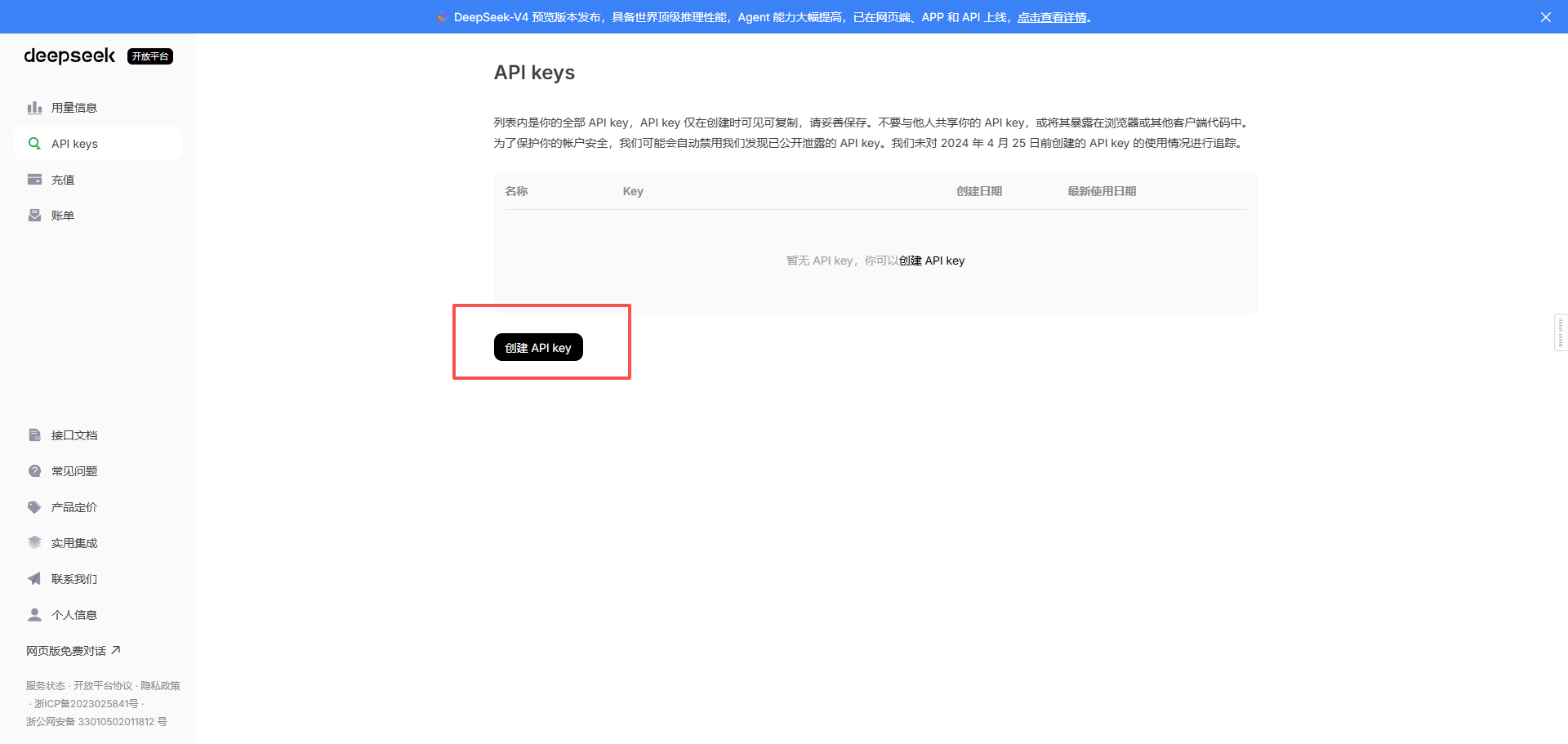Click the inline 创建 API key link in the empty table
Screen dimensions: 1568x744
tap(932, 261)
